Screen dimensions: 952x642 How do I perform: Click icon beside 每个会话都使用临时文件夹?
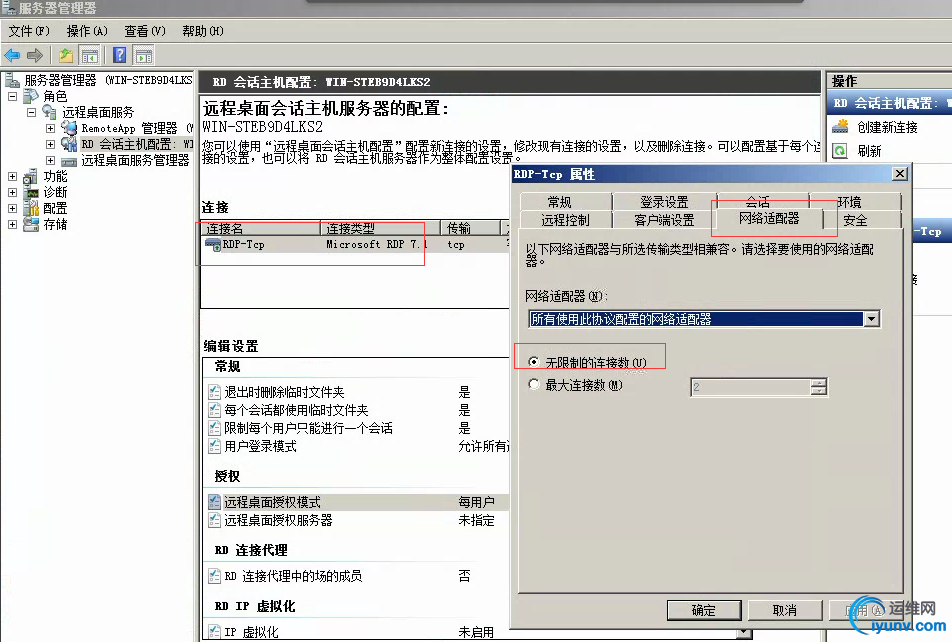coord(214,410)
